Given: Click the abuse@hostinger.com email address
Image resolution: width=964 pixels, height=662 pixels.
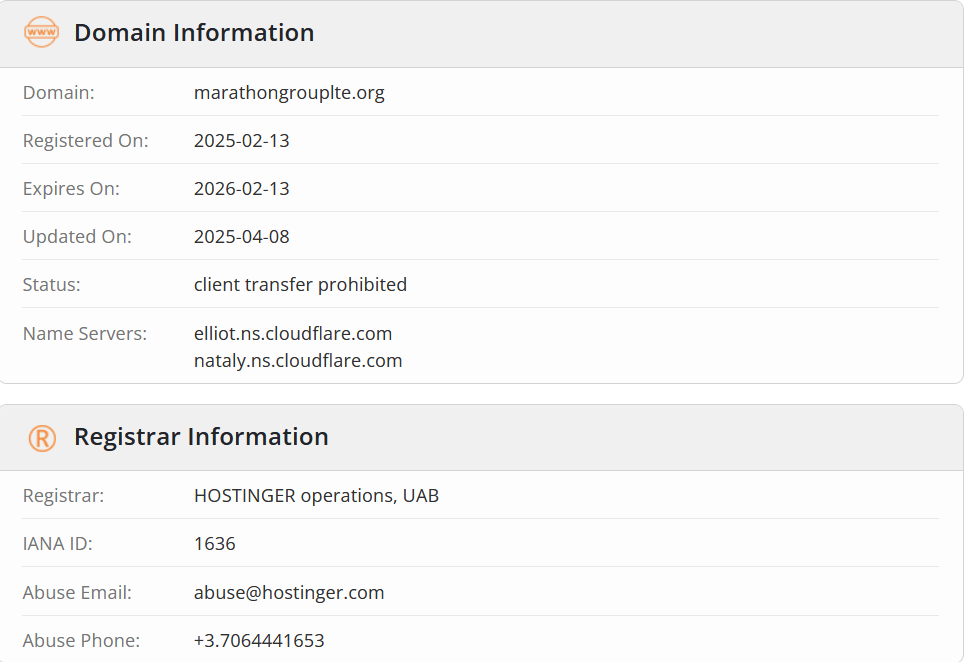Looking at the screenshot, I should 289,593.
